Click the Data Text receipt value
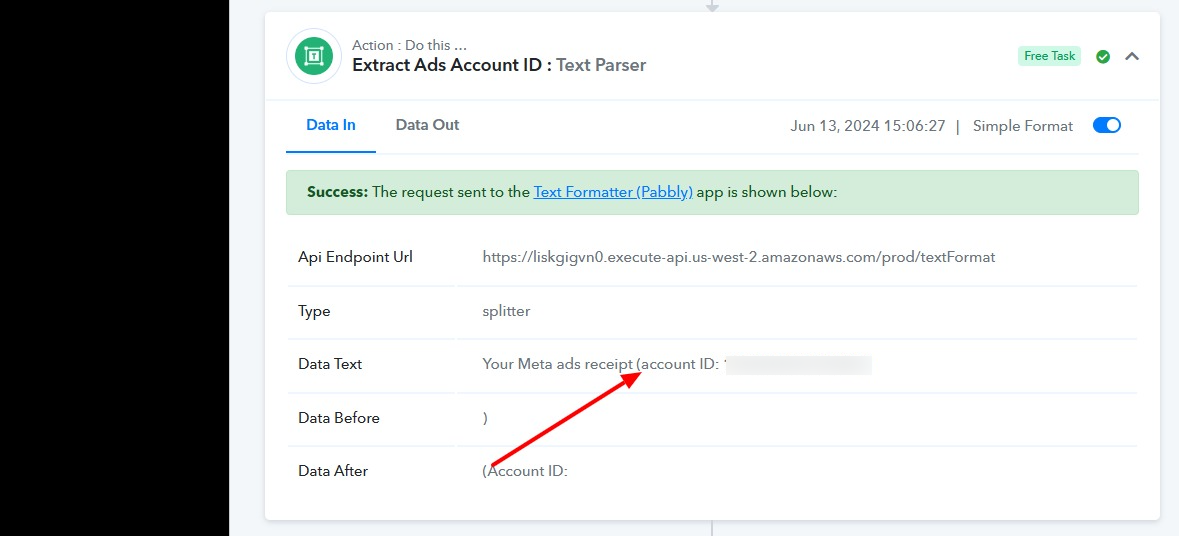 click(x=600, y=365)
